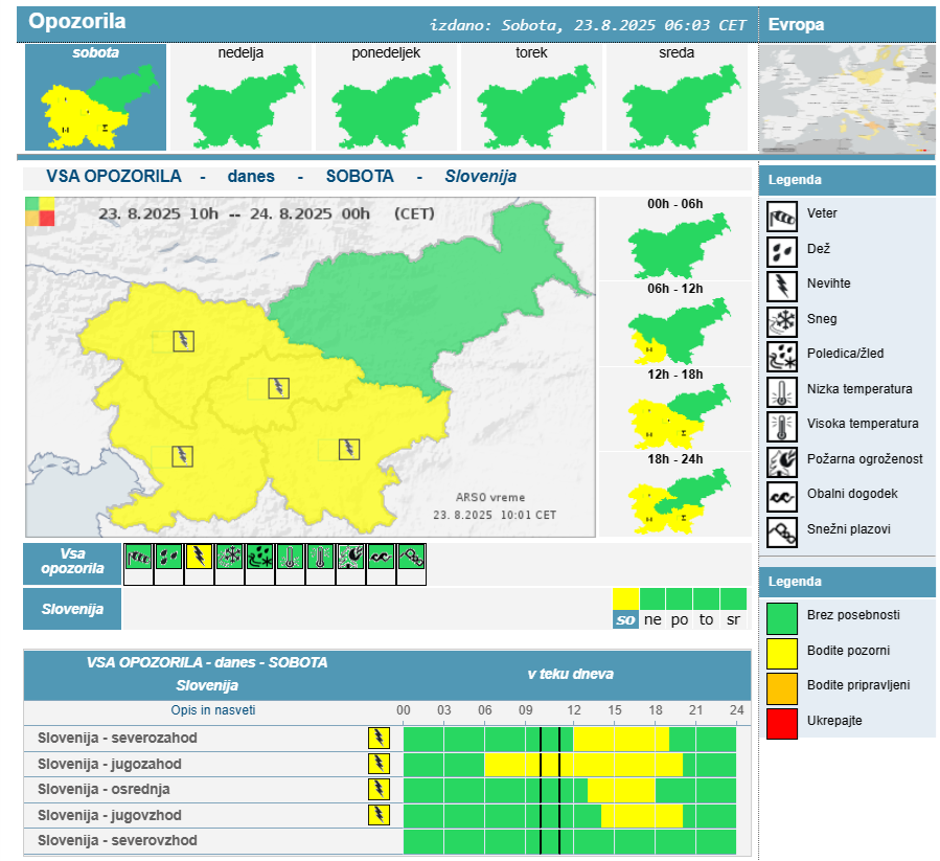
Task: Show the 06h - 12h interval map
Action: click(x=675, y=331)
